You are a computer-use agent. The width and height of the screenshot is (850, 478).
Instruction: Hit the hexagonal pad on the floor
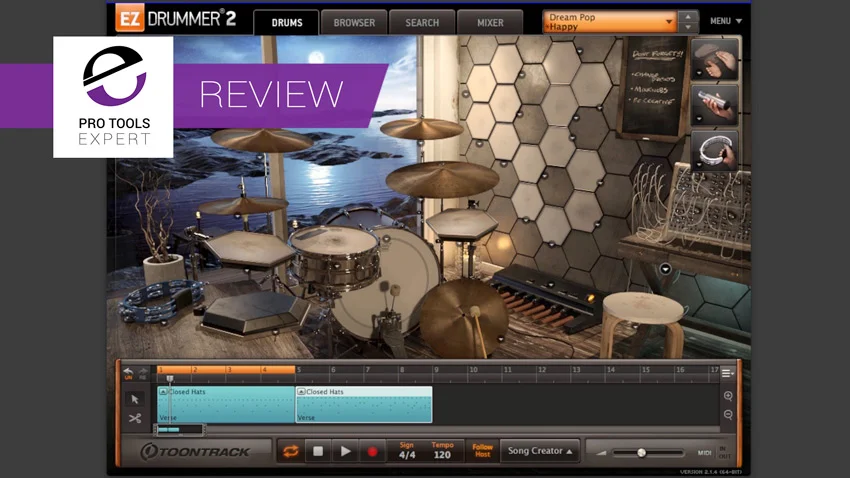tap(255, 313)
